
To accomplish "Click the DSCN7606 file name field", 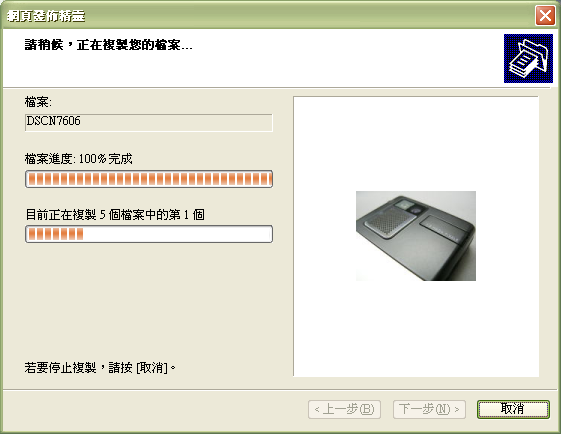I will click(149, 122).
